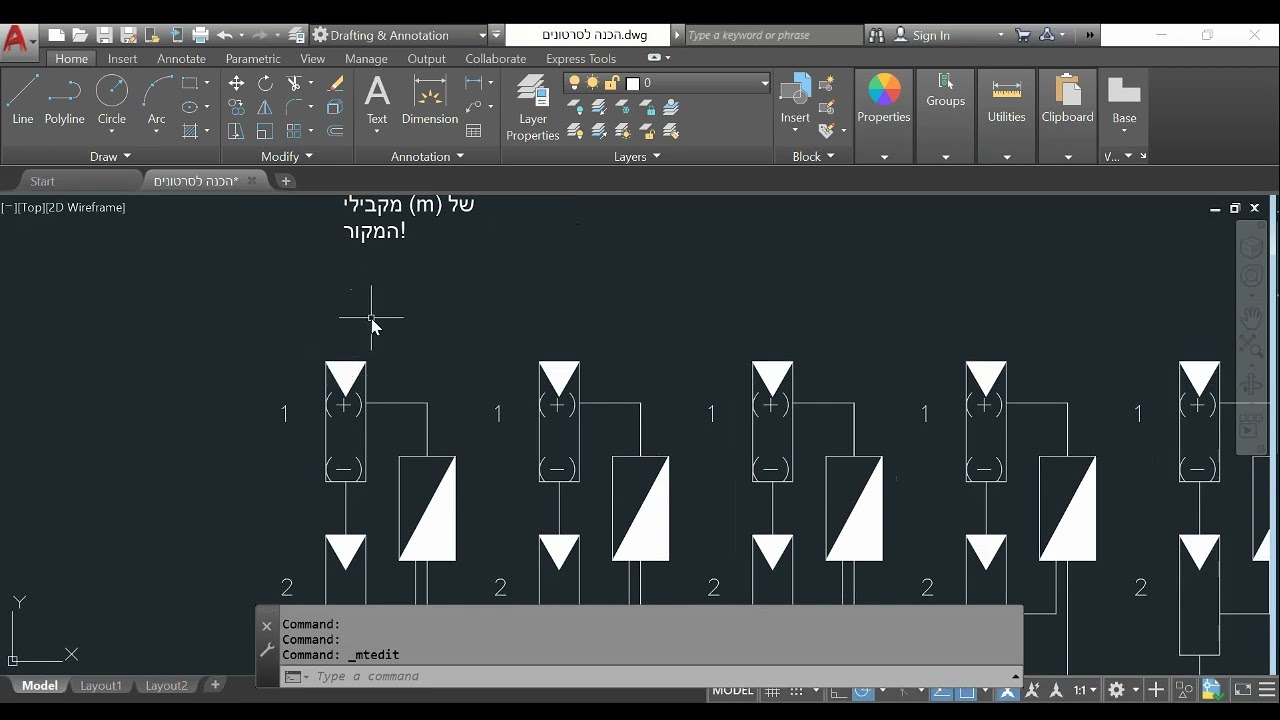The width and height of the screenshot is (1280, 720).
Task: Open the layer name dropdown
Action: pos(765,83)
